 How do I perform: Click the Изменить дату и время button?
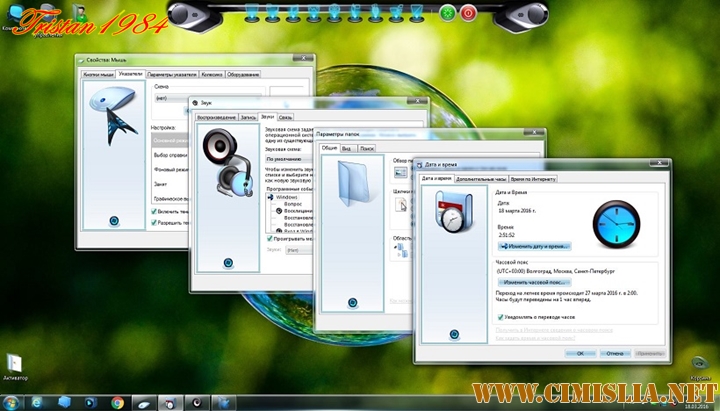tap(533, 245)
